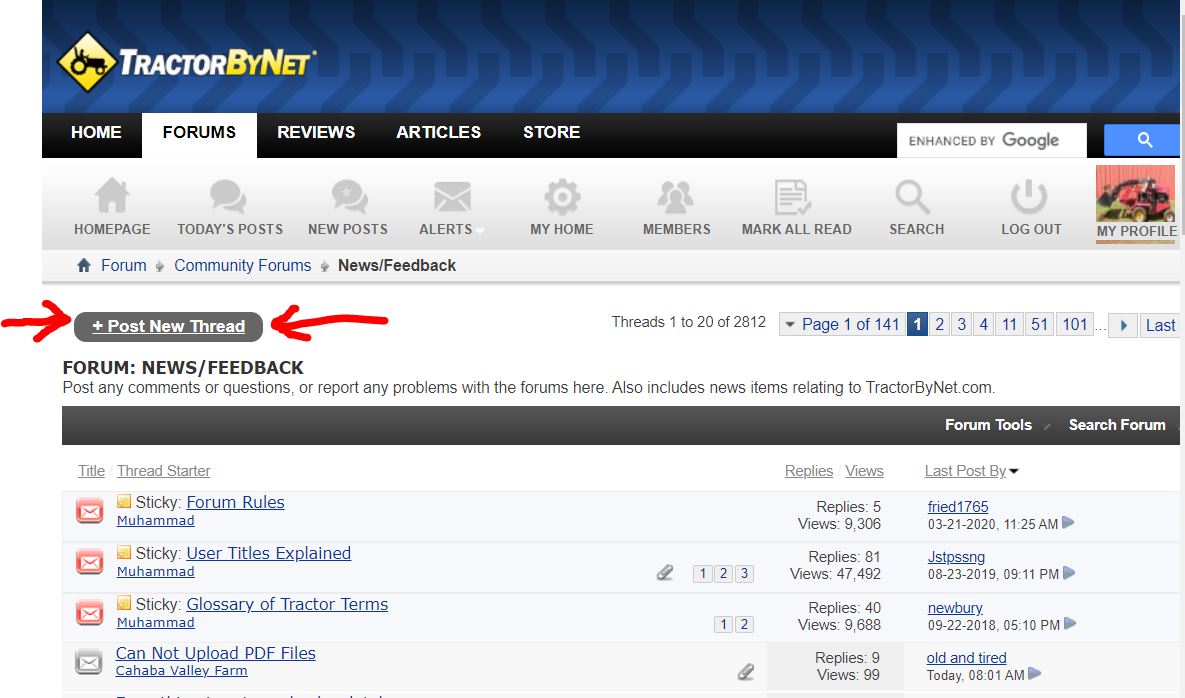1185x698 pixels.
Task: Go to last post in Forum Rules thread
Action: (x=1069, y=523)
